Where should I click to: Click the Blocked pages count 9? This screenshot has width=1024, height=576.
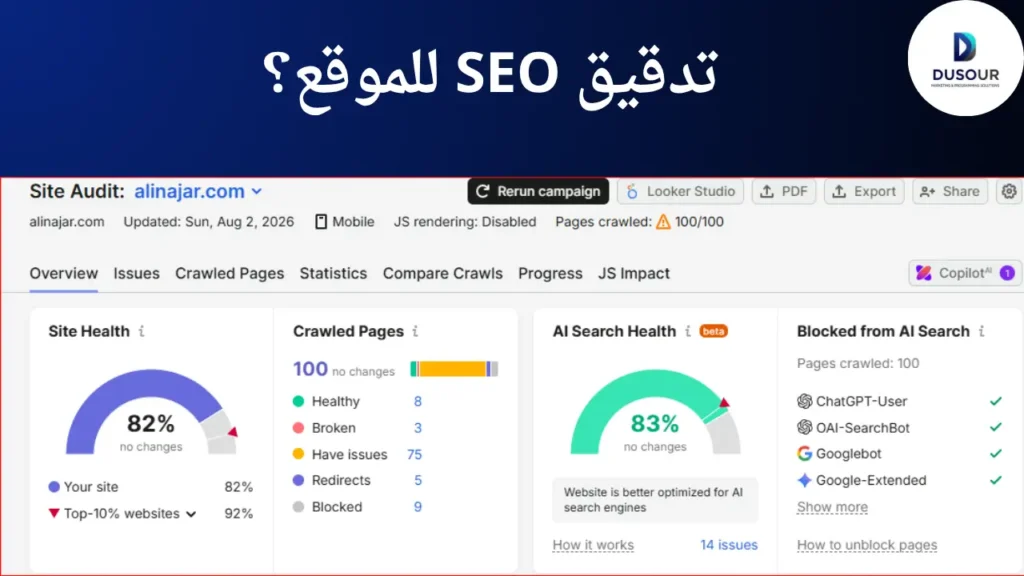417,507
